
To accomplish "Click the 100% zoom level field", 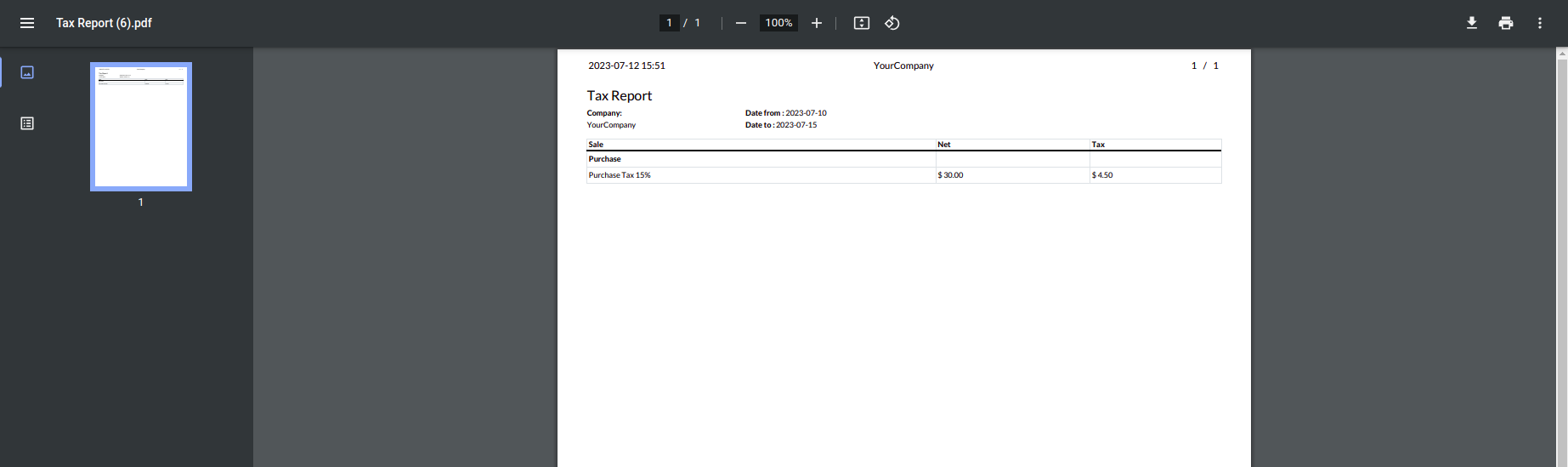I will pos(778,23).
